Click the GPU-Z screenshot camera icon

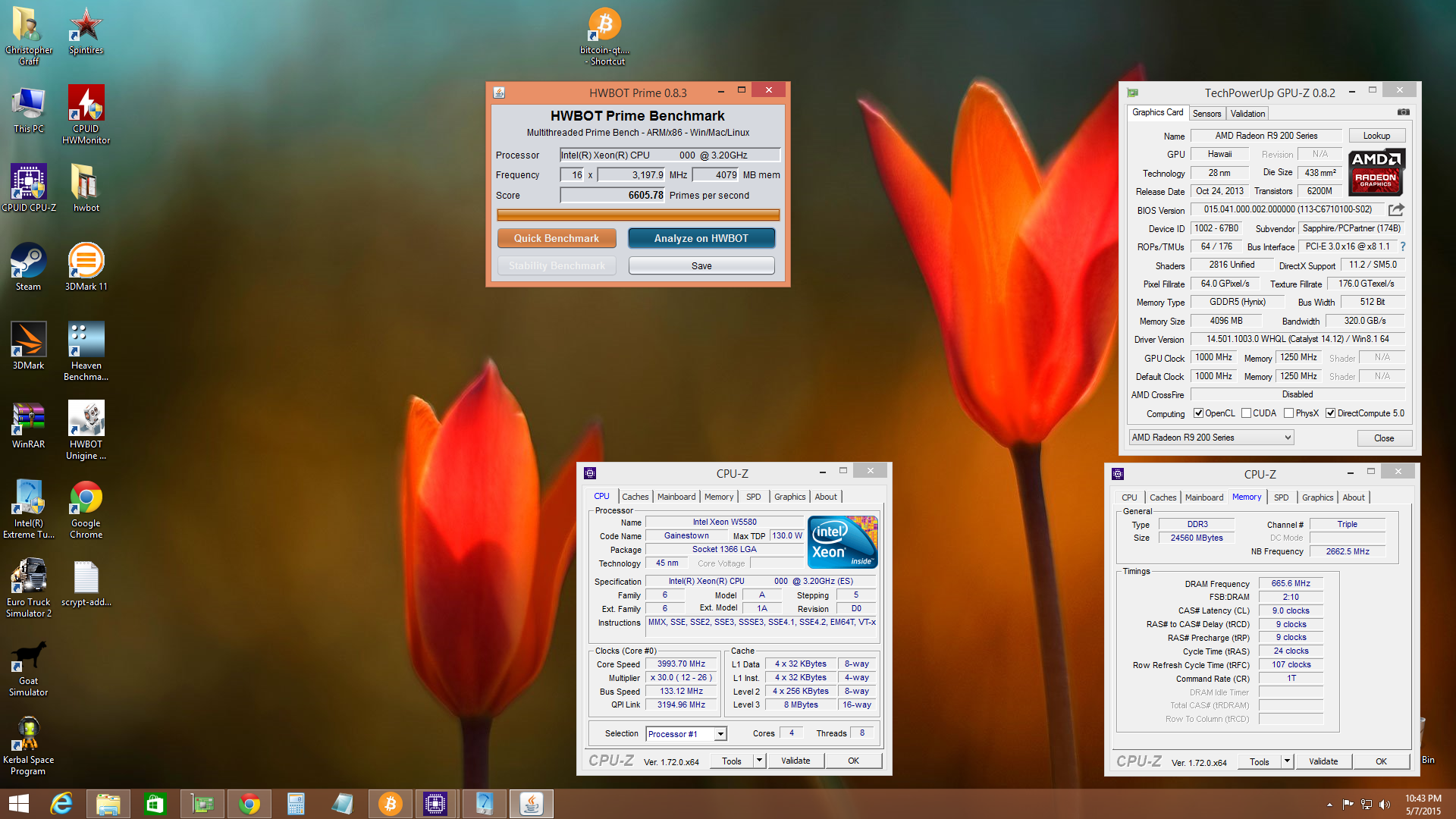1404,112
